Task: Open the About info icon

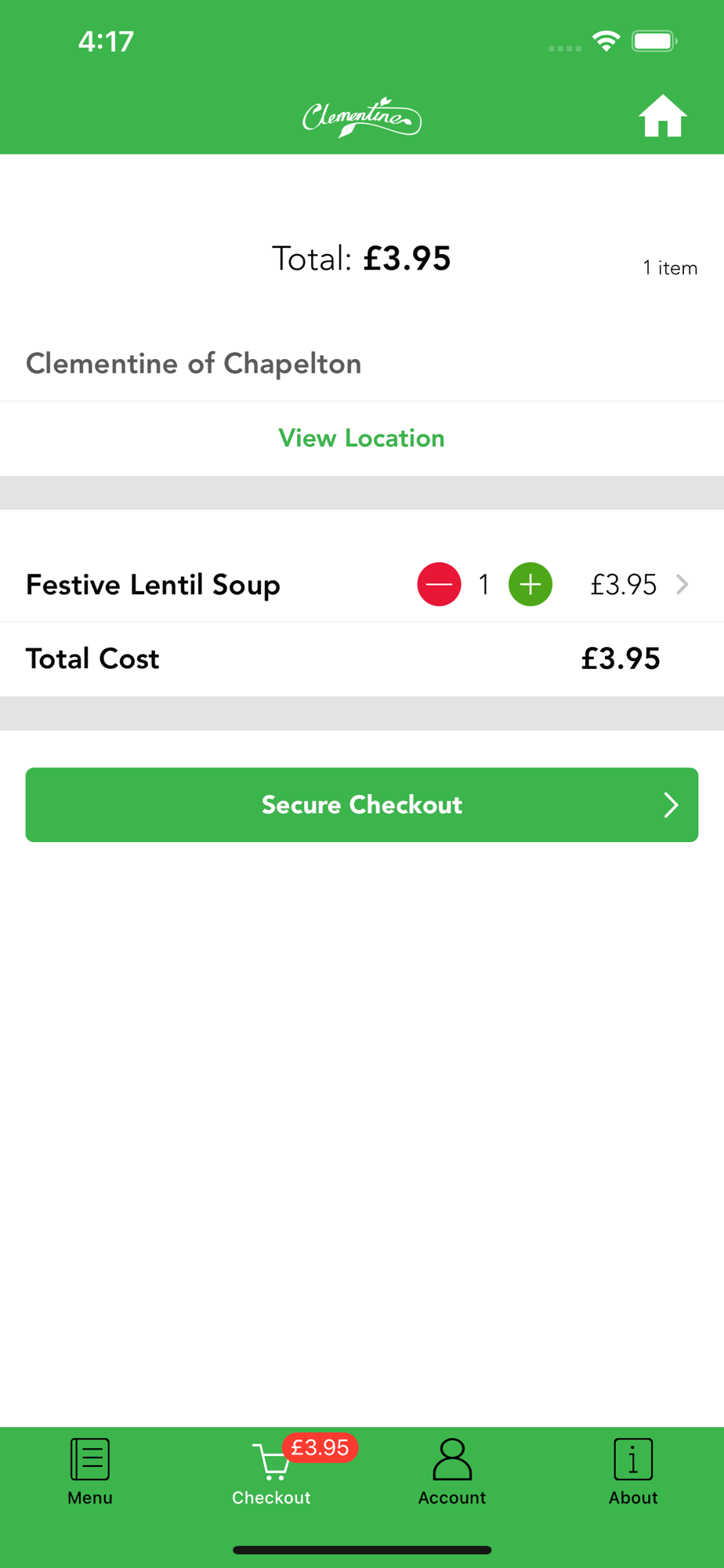Action: click(633, 1459)
